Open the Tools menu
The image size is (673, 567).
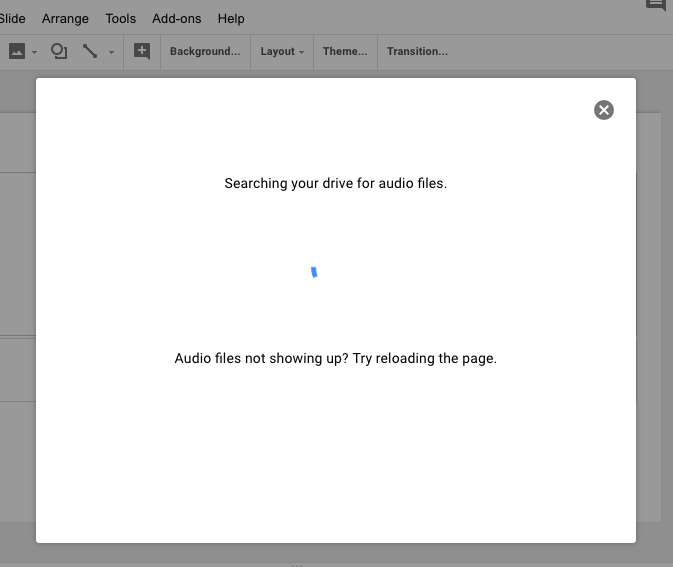coord(121,19)
